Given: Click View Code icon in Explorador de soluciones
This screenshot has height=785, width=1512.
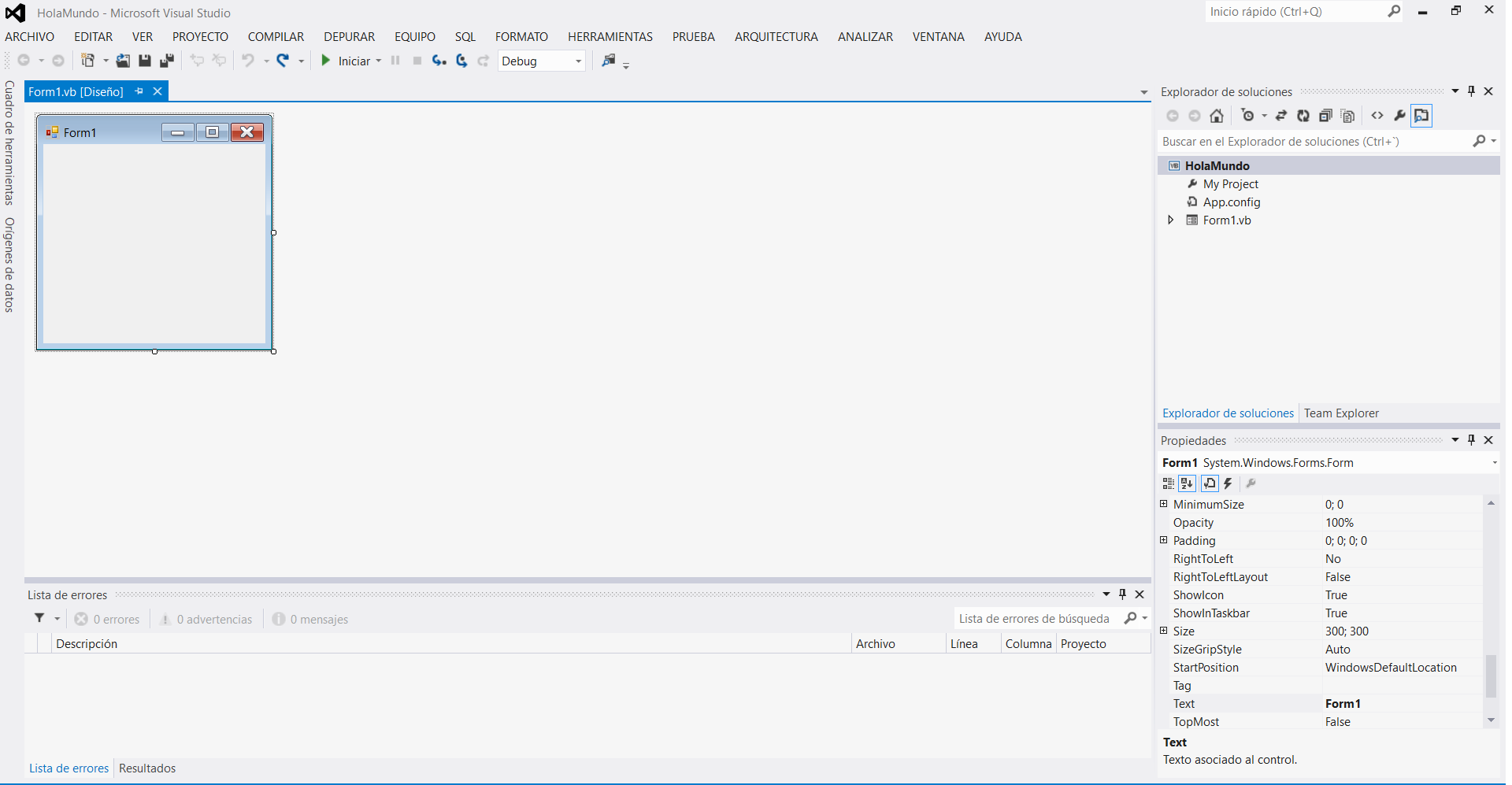Looking at the screenshot, I should 1377,116.
